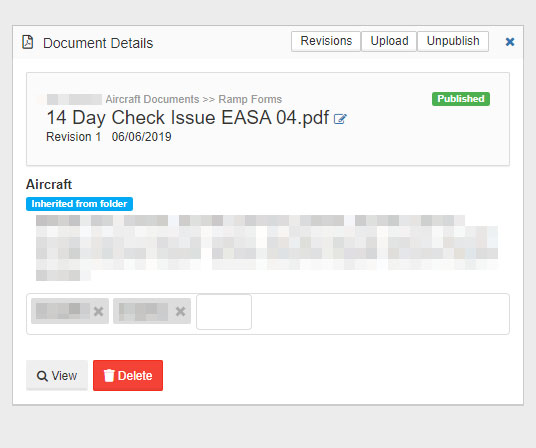
Task: Open Aircraft Documents breadcrumb folder
Action: tap(152, 99)
